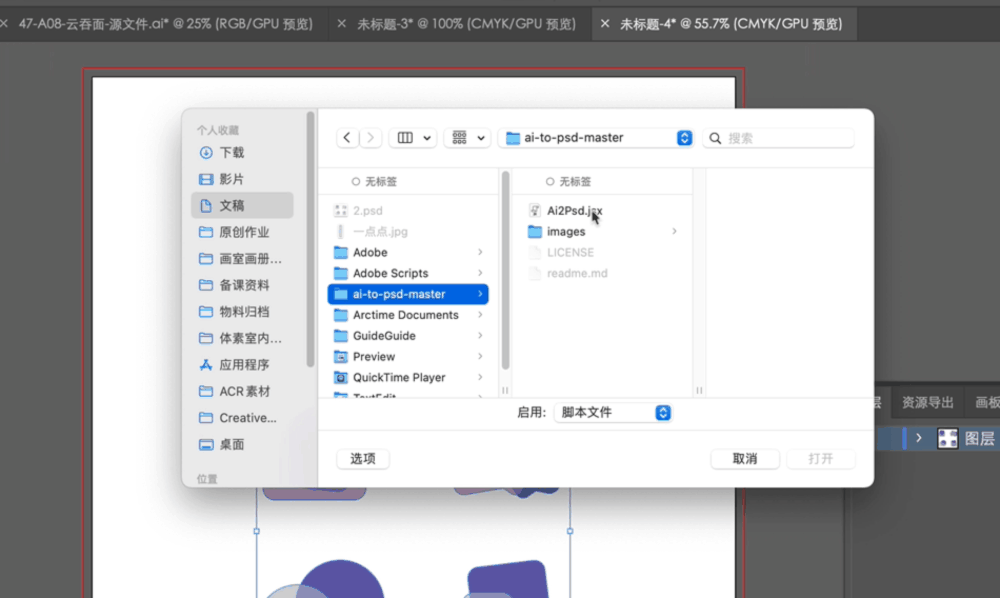1000x598 pixels.
Task: Click the first column's 无标签 header
Action: (374, 182)
